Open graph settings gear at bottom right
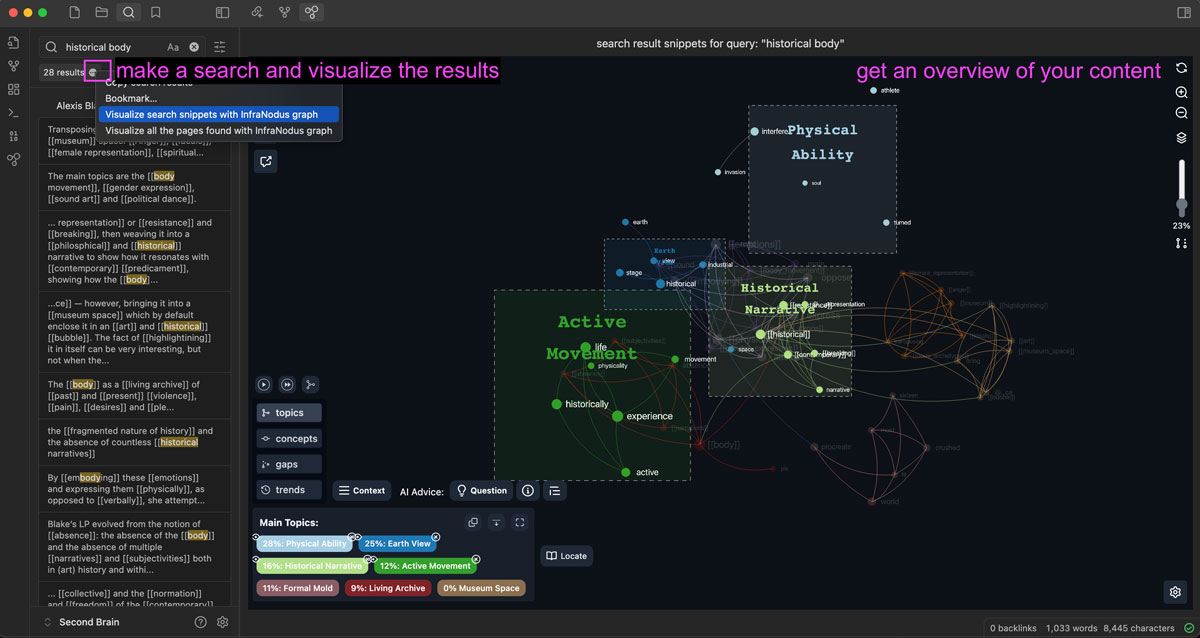This screenshot has height=638, width=1200. [x=1176, y=592]
